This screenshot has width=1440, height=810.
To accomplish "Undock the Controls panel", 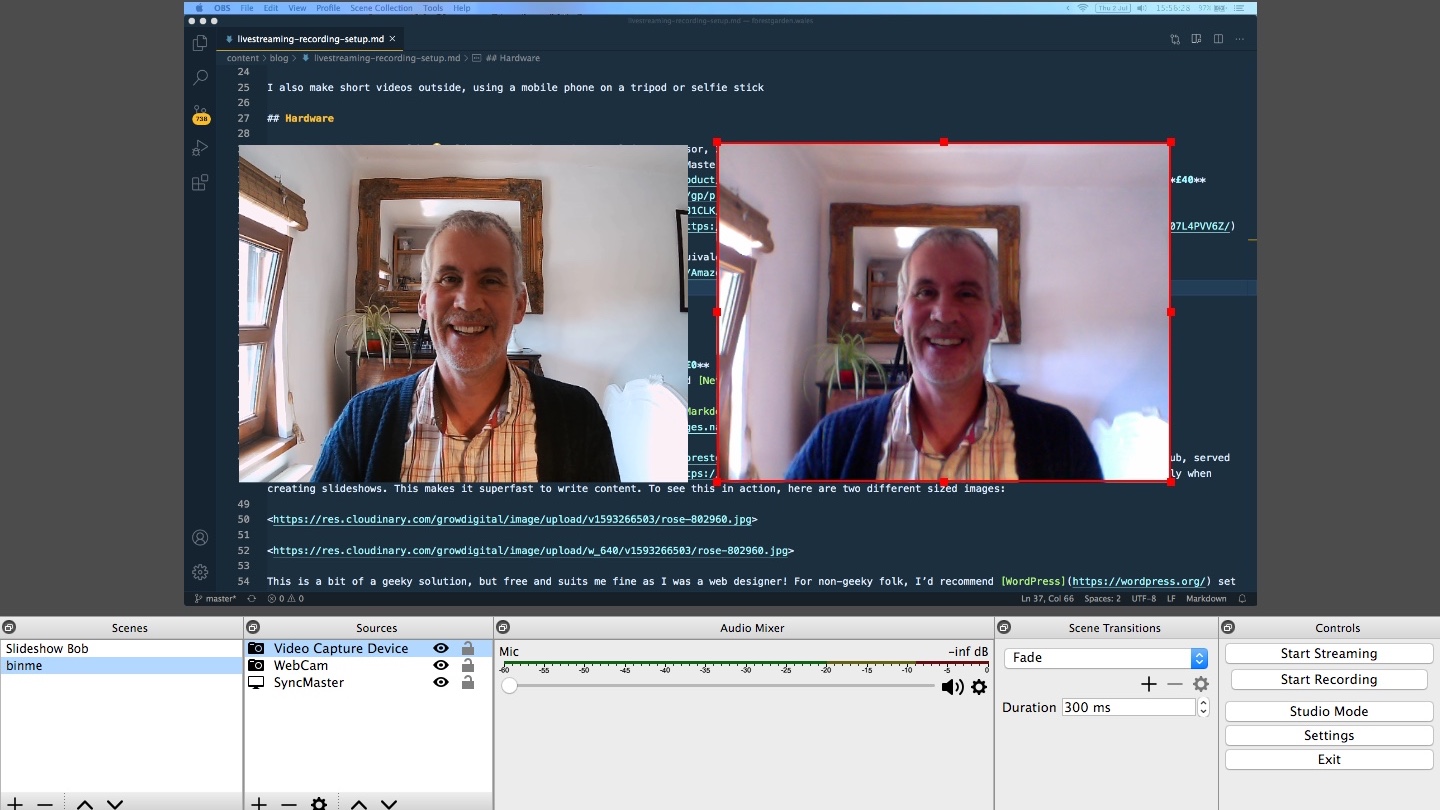I will pos(1228,628).
